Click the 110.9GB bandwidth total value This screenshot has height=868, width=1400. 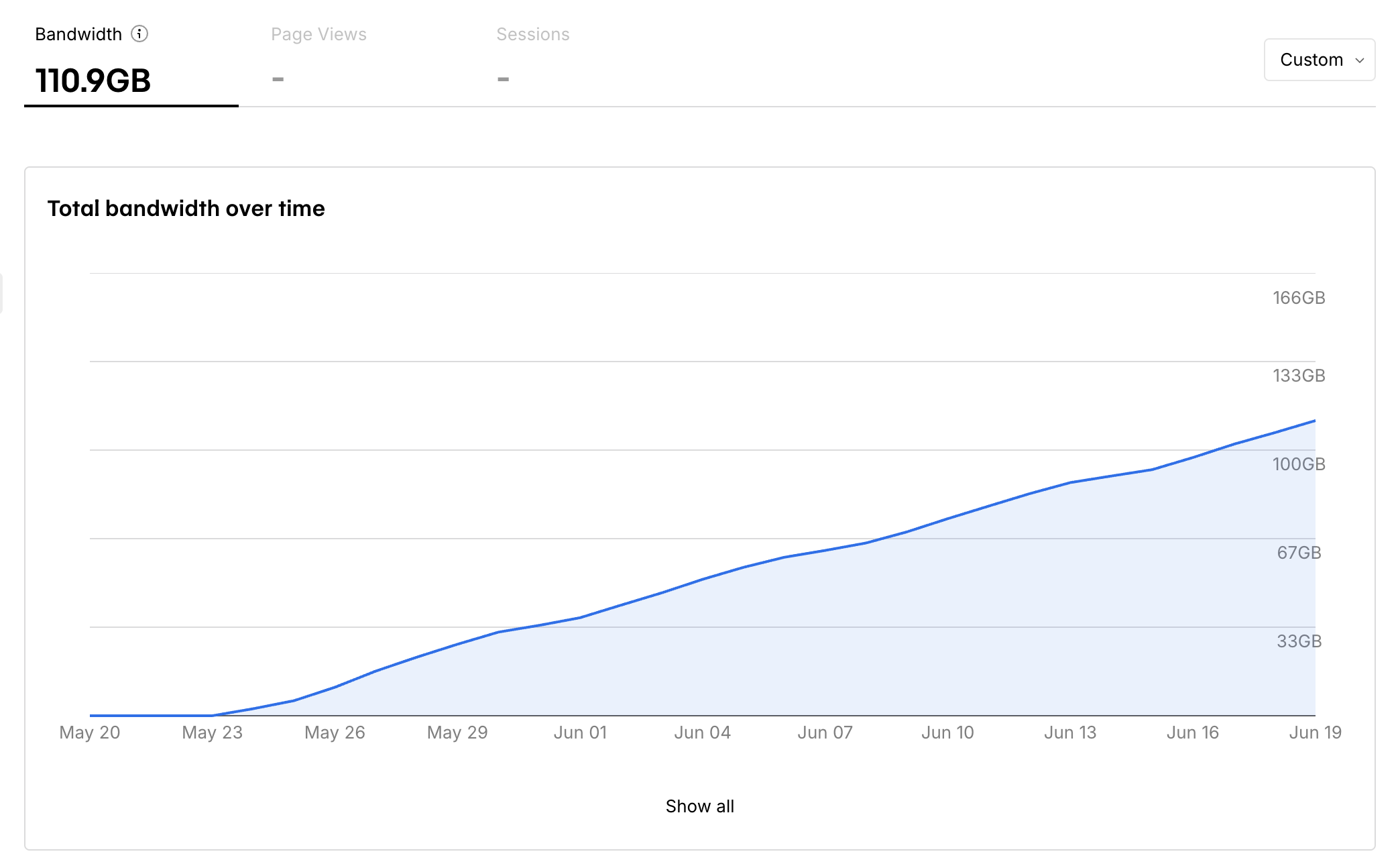(93, 80)
